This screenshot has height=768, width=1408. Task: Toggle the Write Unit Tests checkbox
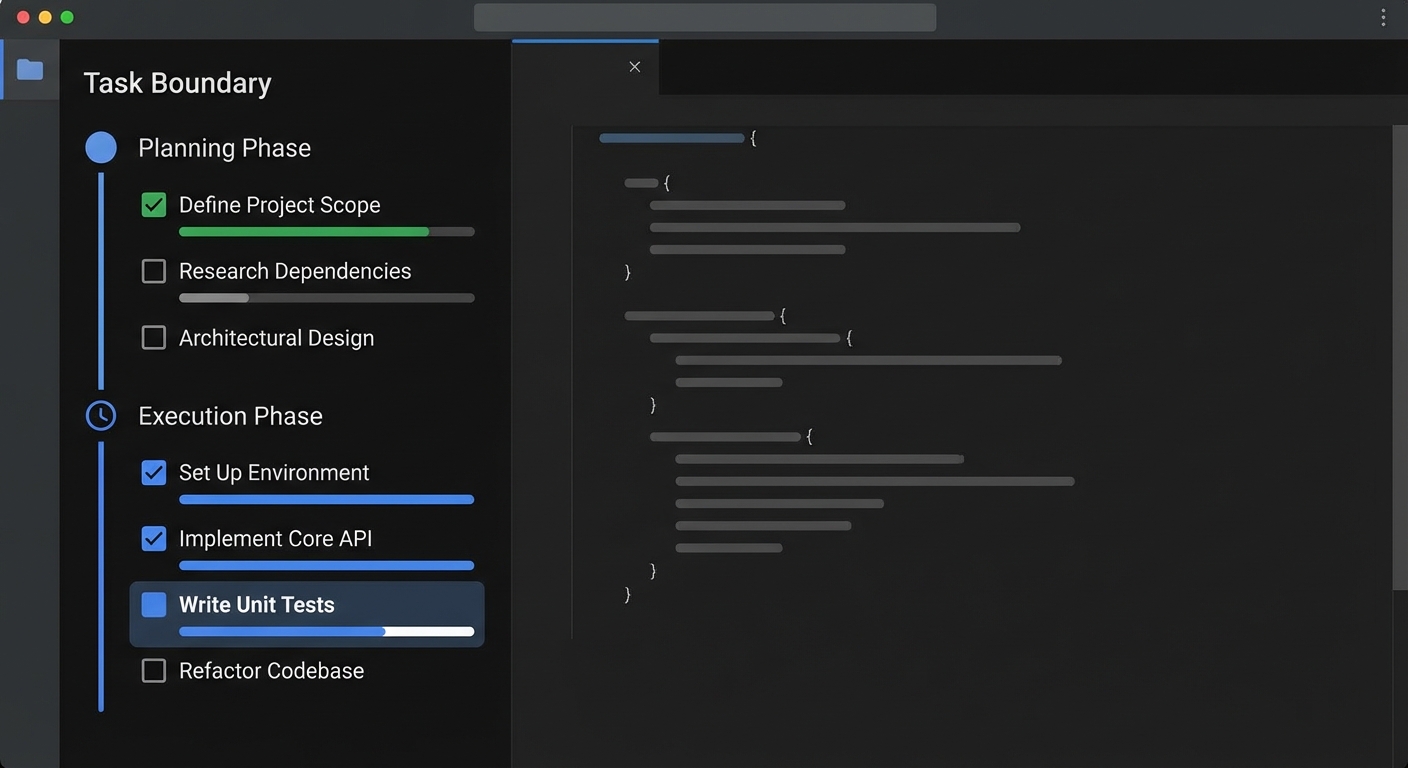point(154,605)
